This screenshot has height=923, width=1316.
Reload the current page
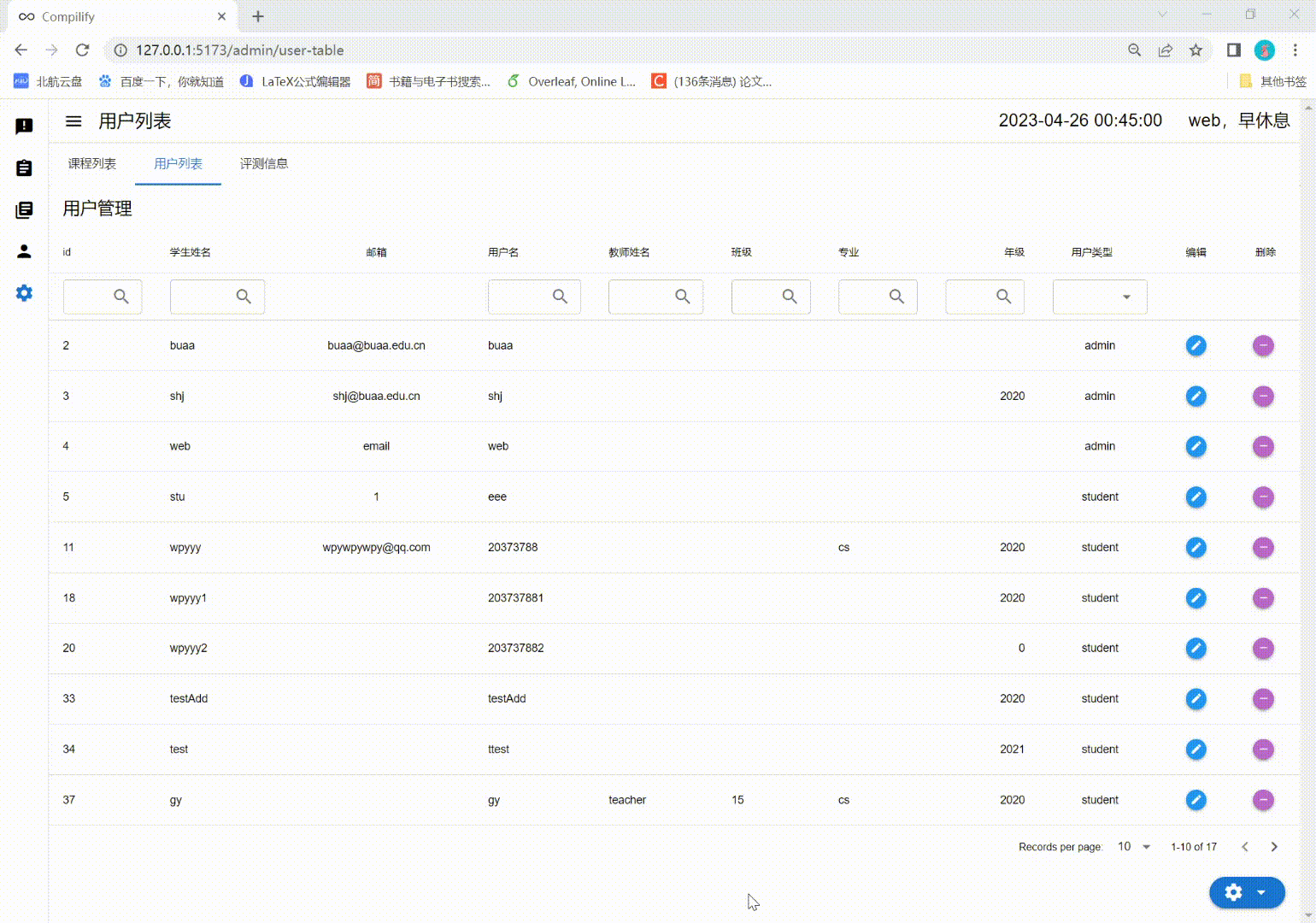coord(82,50)
